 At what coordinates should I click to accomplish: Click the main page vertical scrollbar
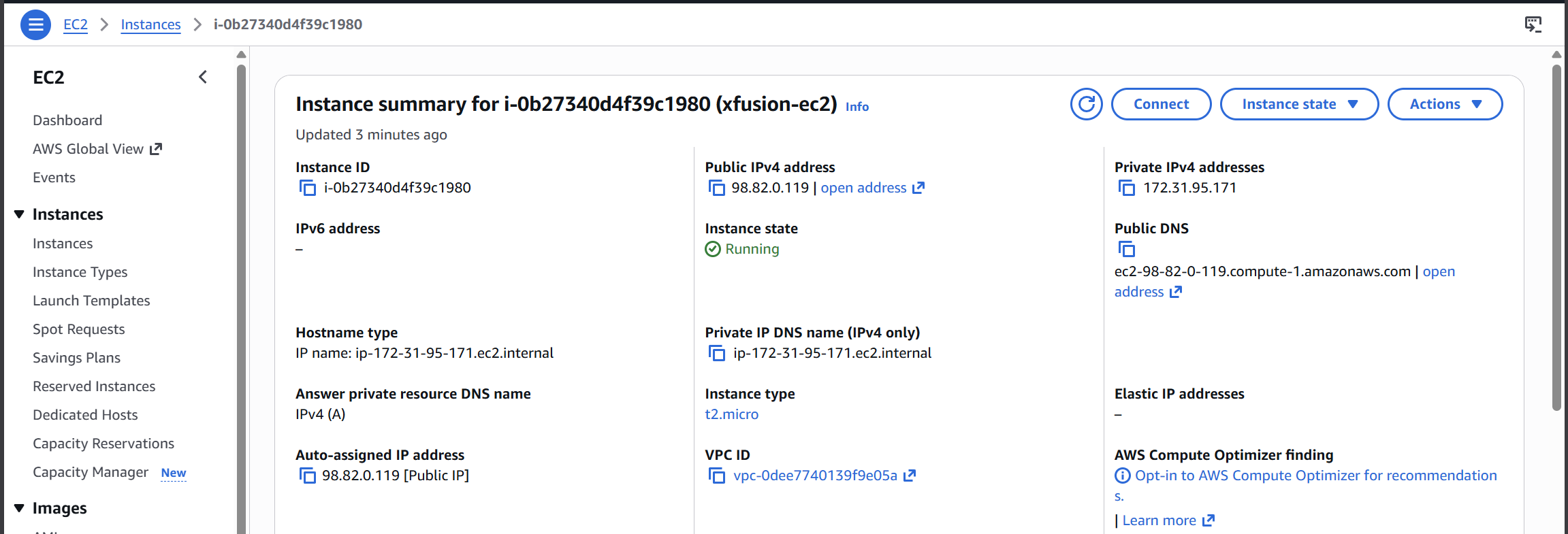pyautogui.click(x=1556, y=238)
